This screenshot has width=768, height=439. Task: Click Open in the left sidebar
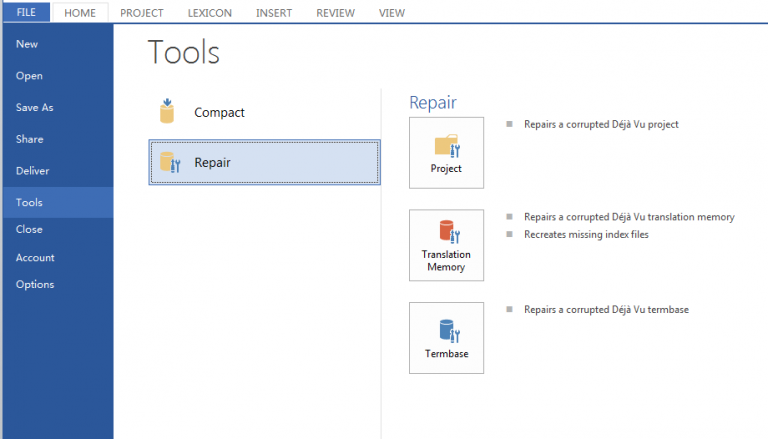point(29,76)
